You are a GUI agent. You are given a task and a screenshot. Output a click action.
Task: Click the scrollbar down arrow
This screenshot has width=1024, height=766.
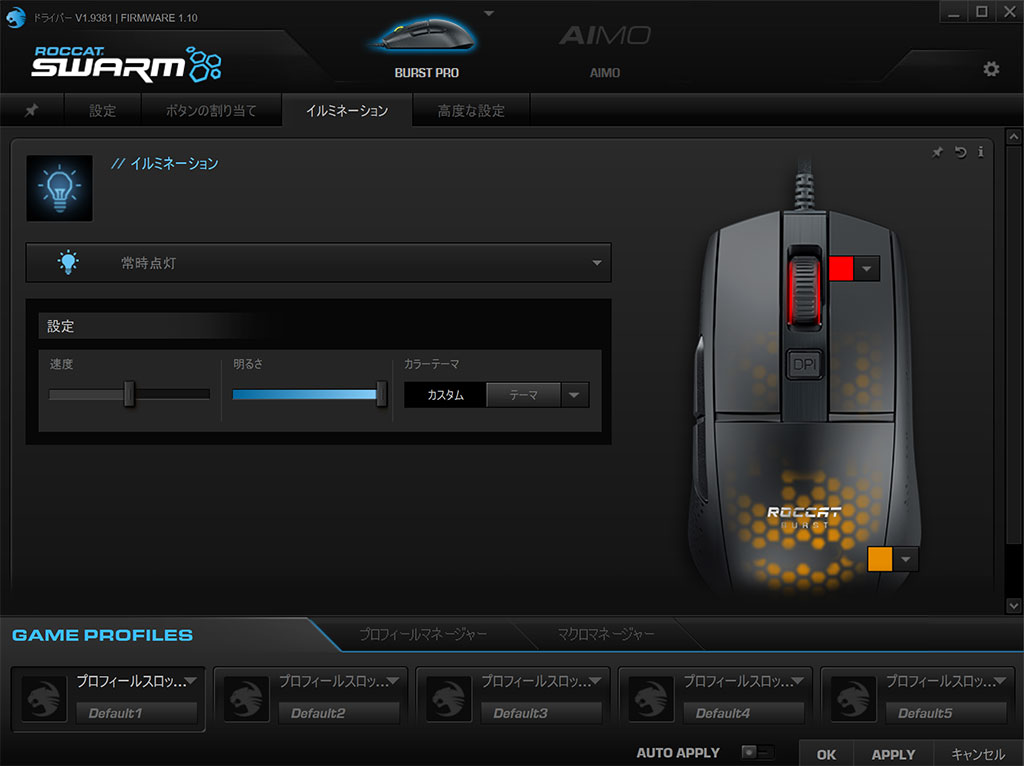pyautogui.click(x=1013, y=605)
